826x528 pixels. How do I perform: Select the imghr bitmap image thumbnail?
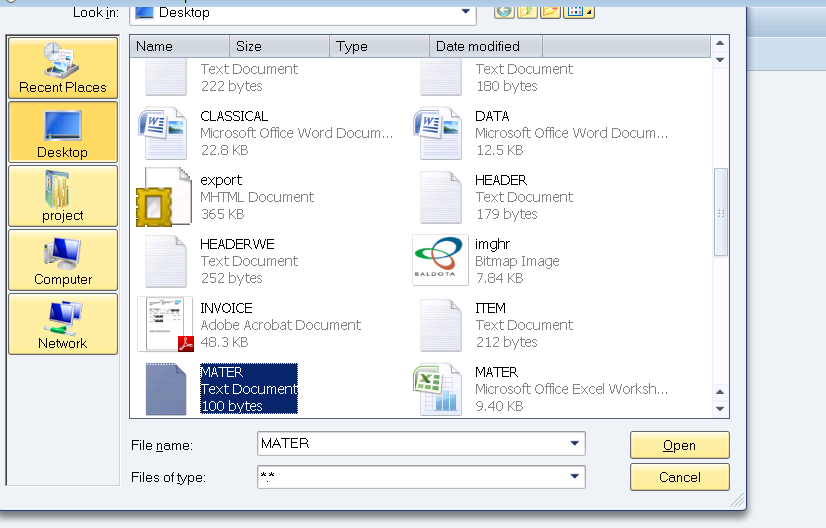point(440,260)
